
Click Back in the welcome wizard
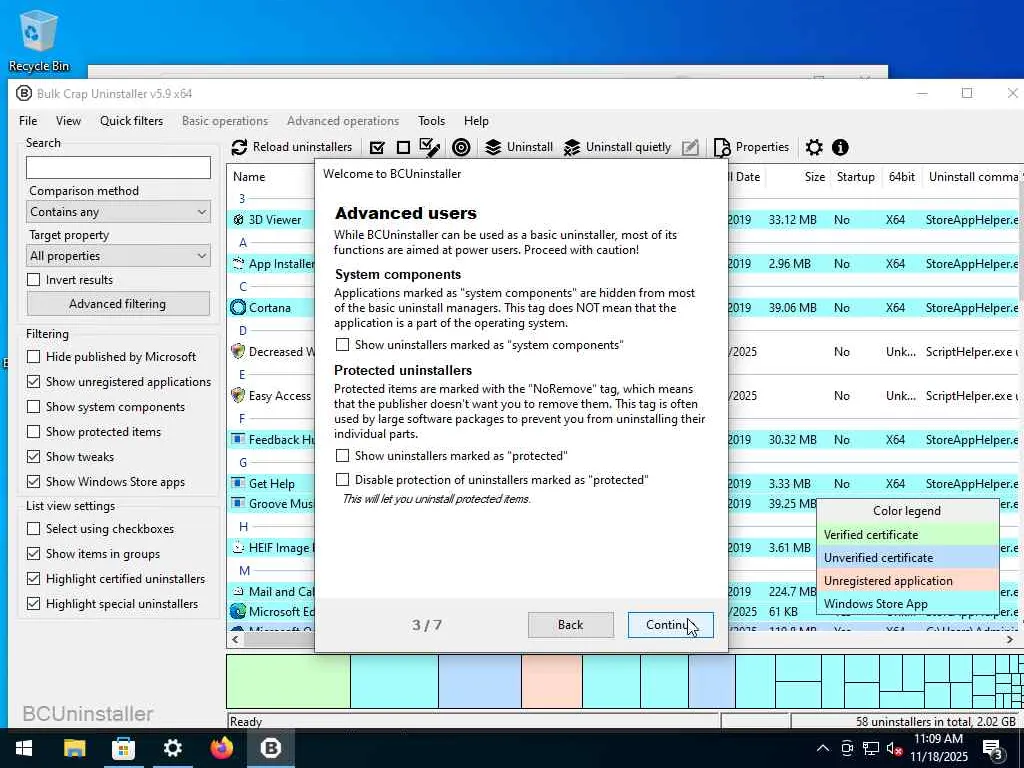[570, 625]
